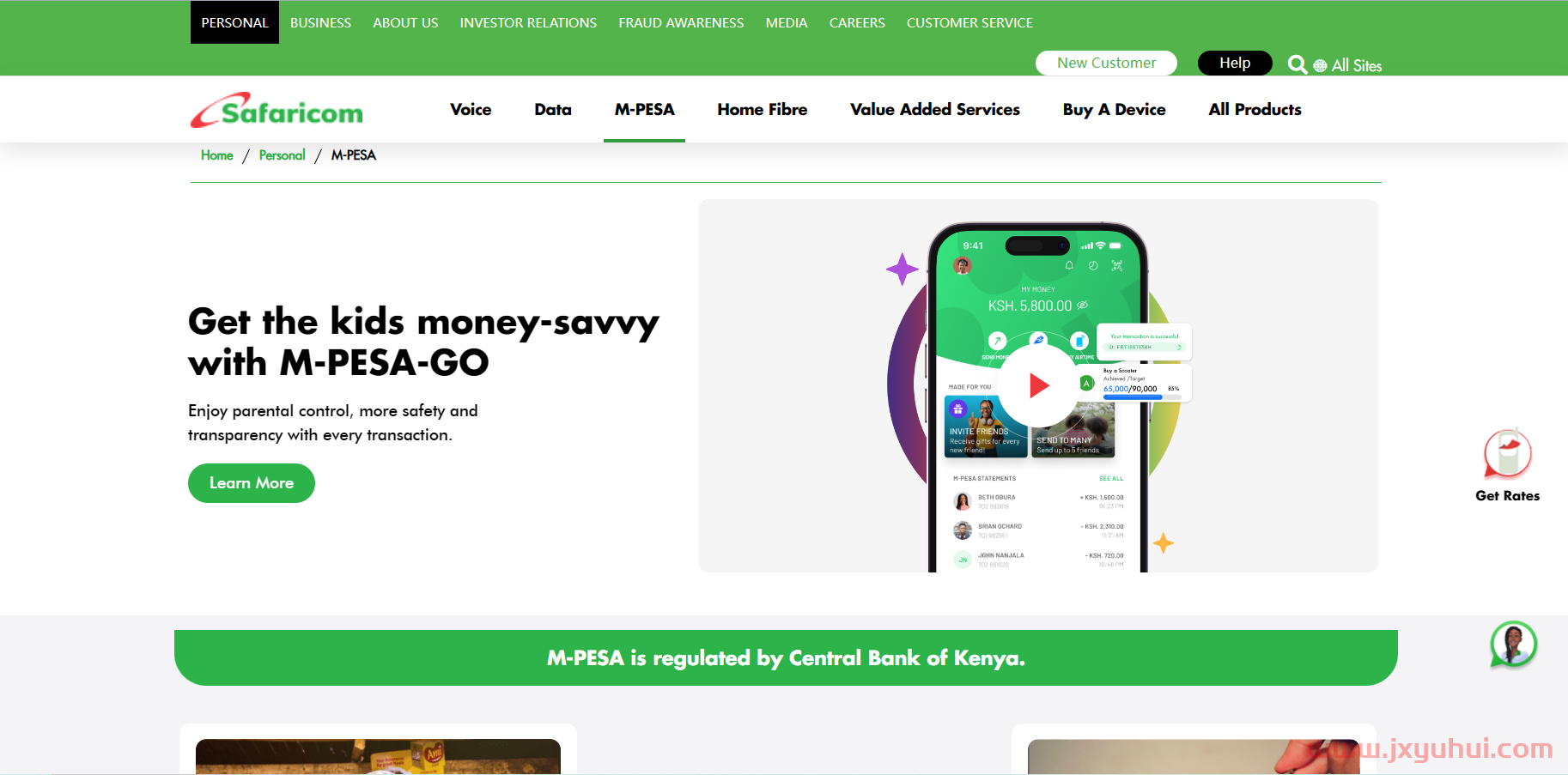Open the Get Rates calculator icon
The width and height of the screenshot is (1568, 775).
pyautogui.click(x=1508, y=453)
